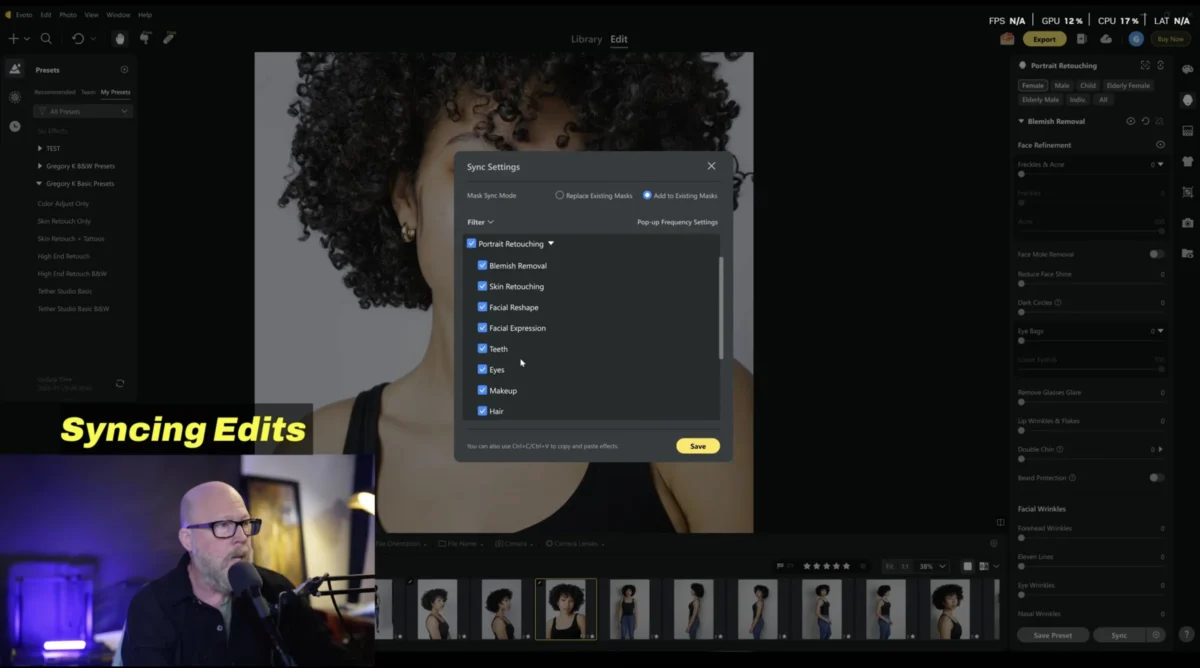Click the Save button in Sync Settings
This screenshot has width=1200, height=668.
coord(698,446)
